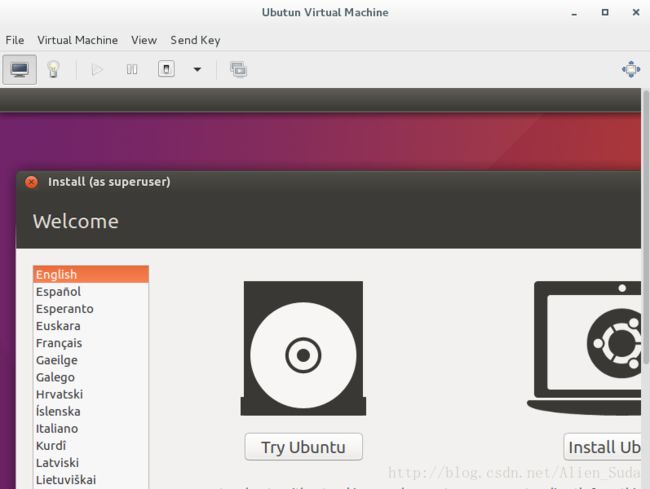Select English in the language list
This screenshot has height=489, width=650.
tap(91, 274)
